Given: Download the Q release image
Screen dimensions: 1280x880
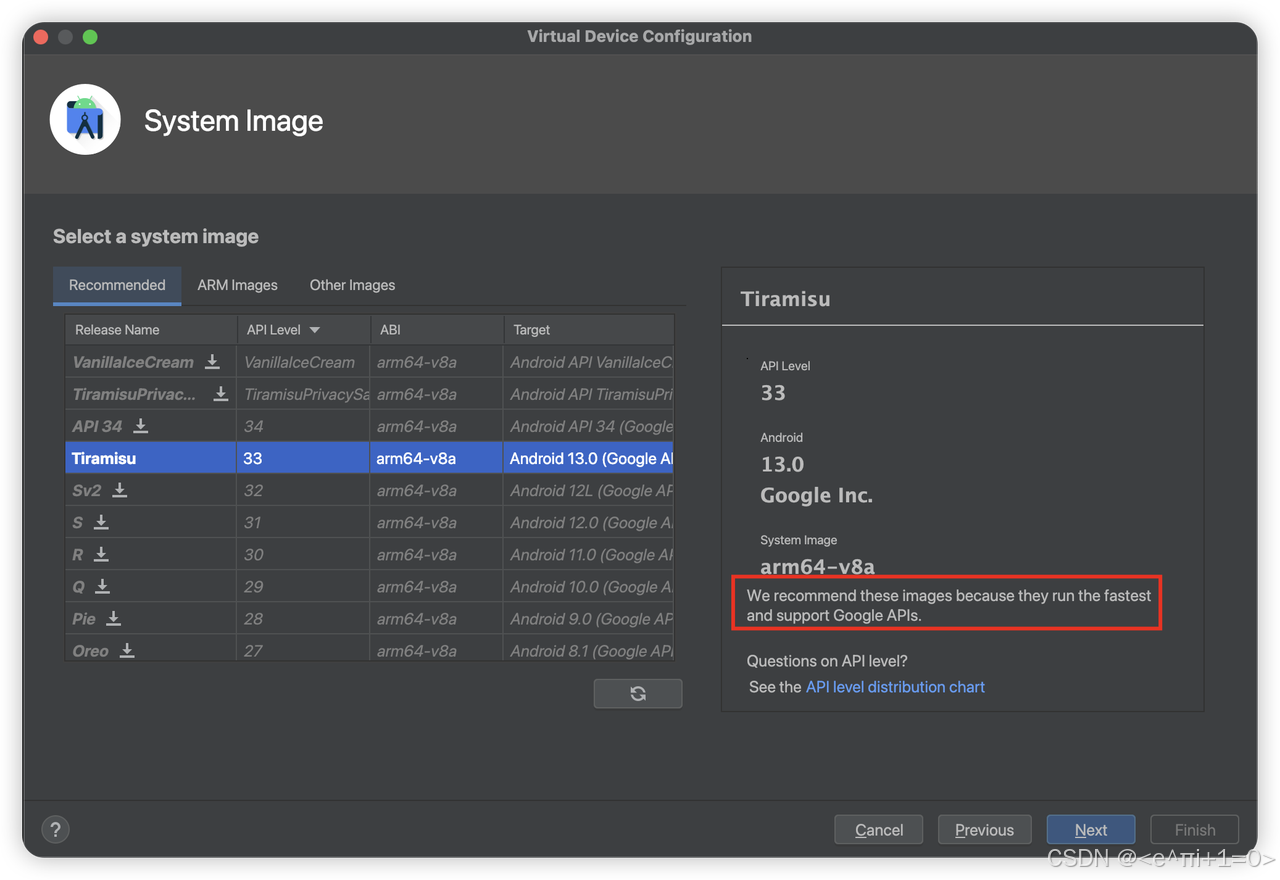Looking at the screenshot, I should tap(102, 586).
